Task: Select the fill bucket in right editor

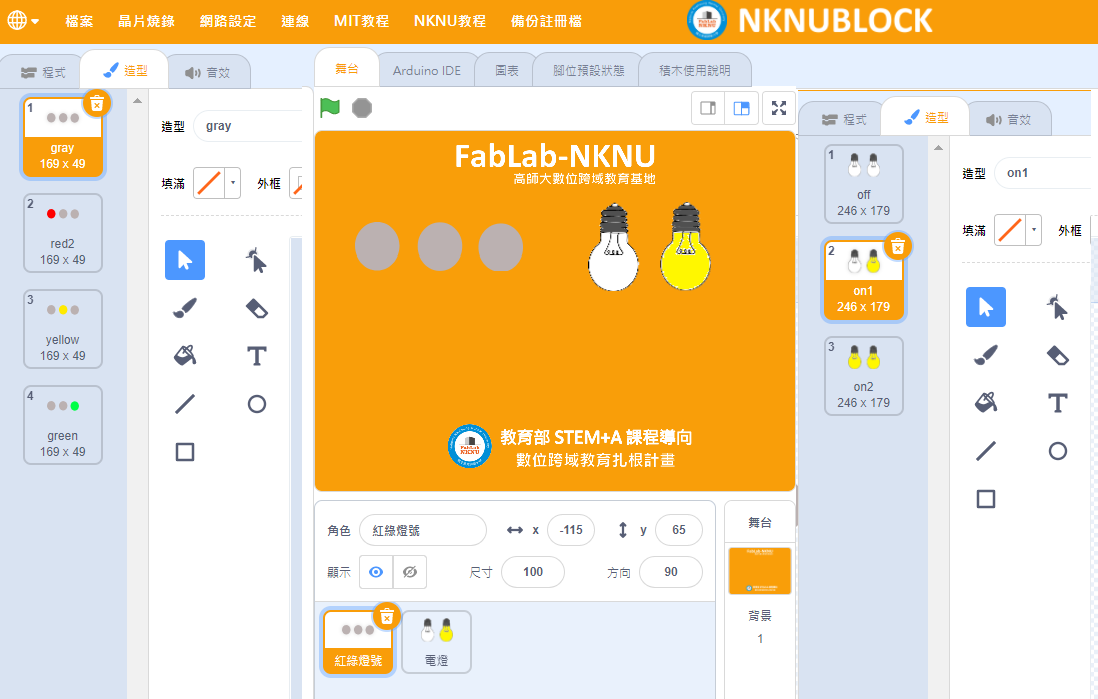Action: coord(986,403)
